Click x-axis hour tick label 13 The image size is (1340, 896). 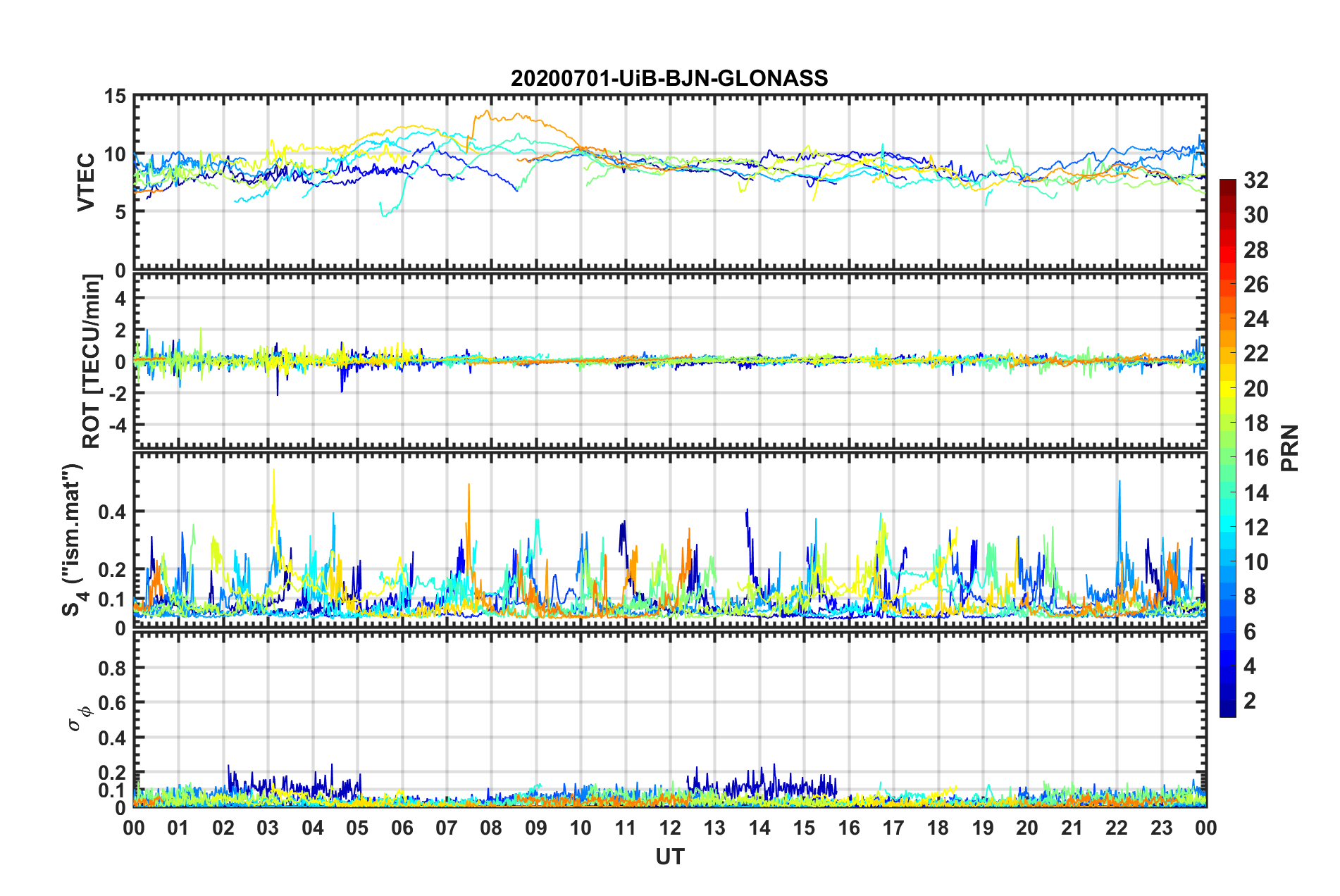714,828
